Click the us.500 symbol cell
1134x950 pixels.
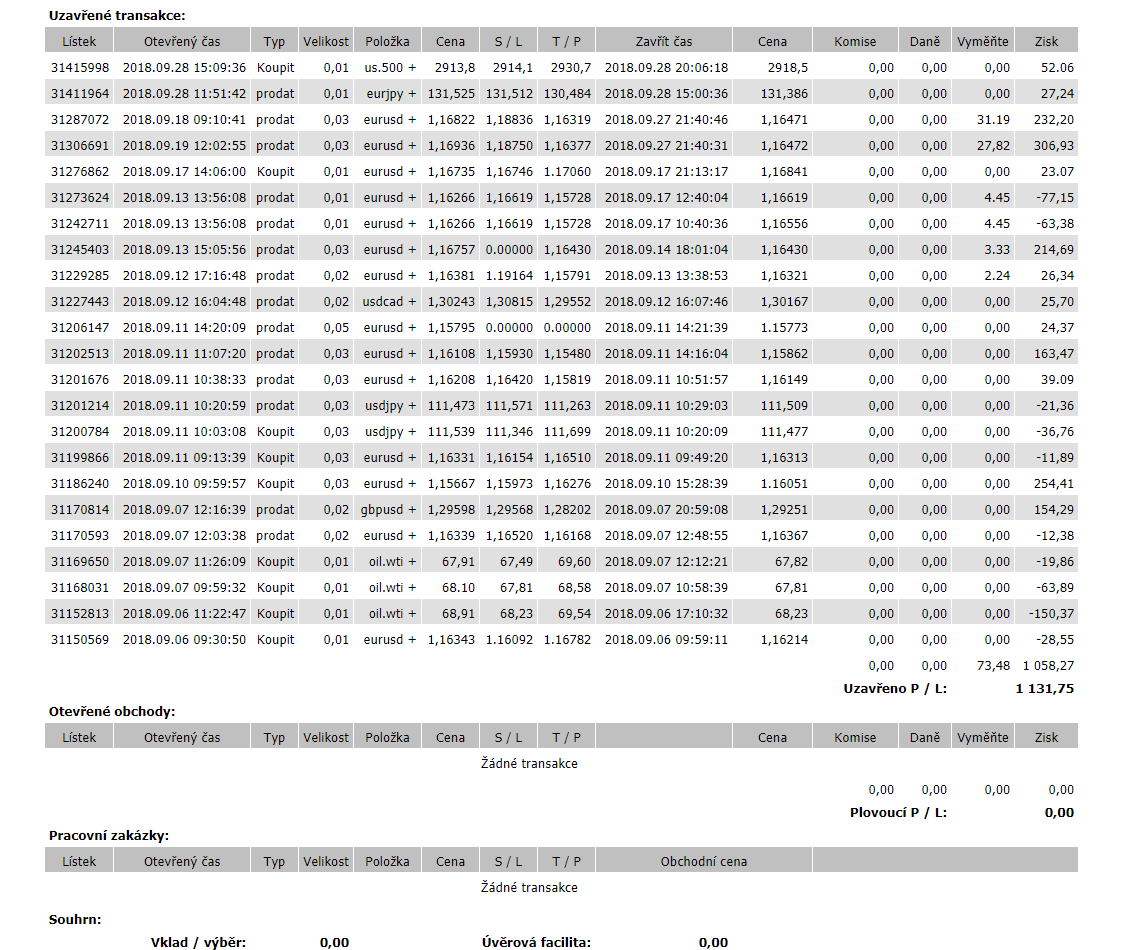pyautogui.click(x=390, y=68)
